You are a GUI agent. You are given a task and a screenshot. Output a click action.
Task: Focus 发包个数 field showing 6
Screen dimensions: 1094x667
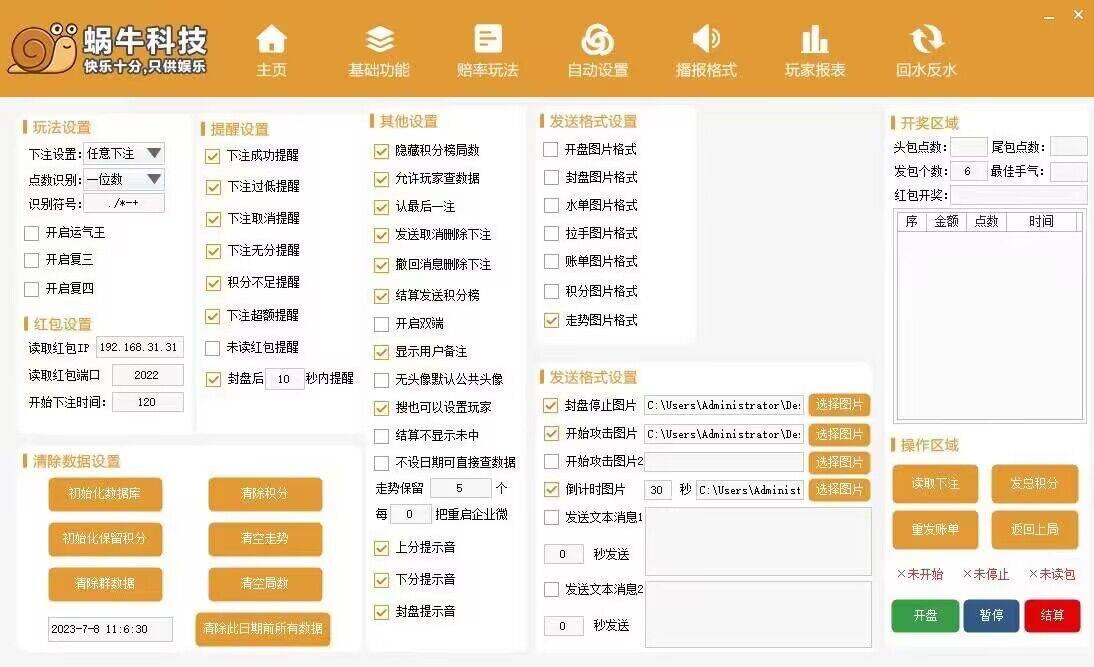[x=968, y=171]
